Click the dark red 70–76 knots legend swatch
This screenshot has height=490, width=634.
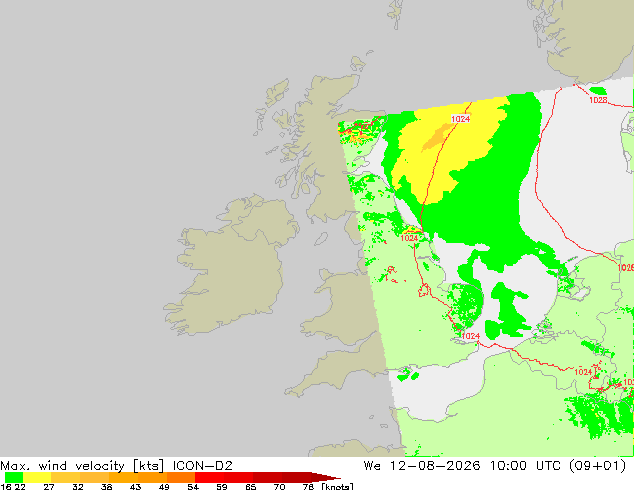point(296,477)
